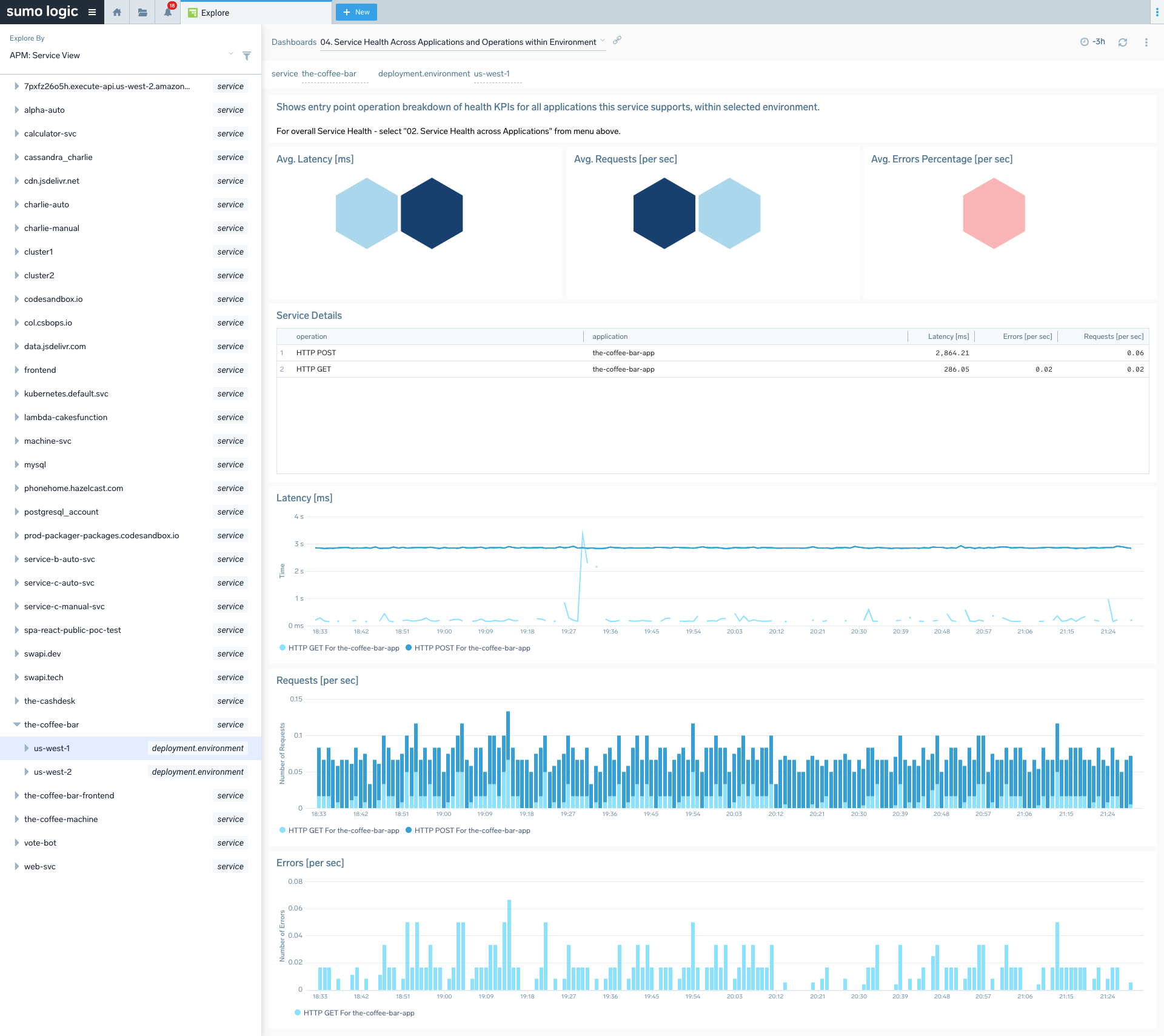
Task: Click '+ New' button to create new item
Action: [355, 12]
